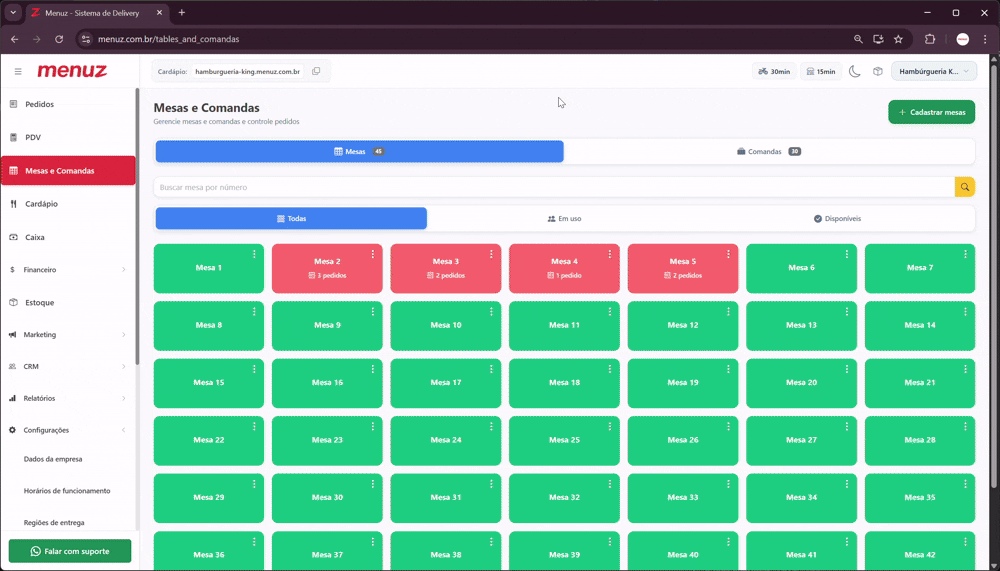Screen dimensions: 1000x571
Task: Open the box icon beside dark mode
Action: tap(878, 71)
